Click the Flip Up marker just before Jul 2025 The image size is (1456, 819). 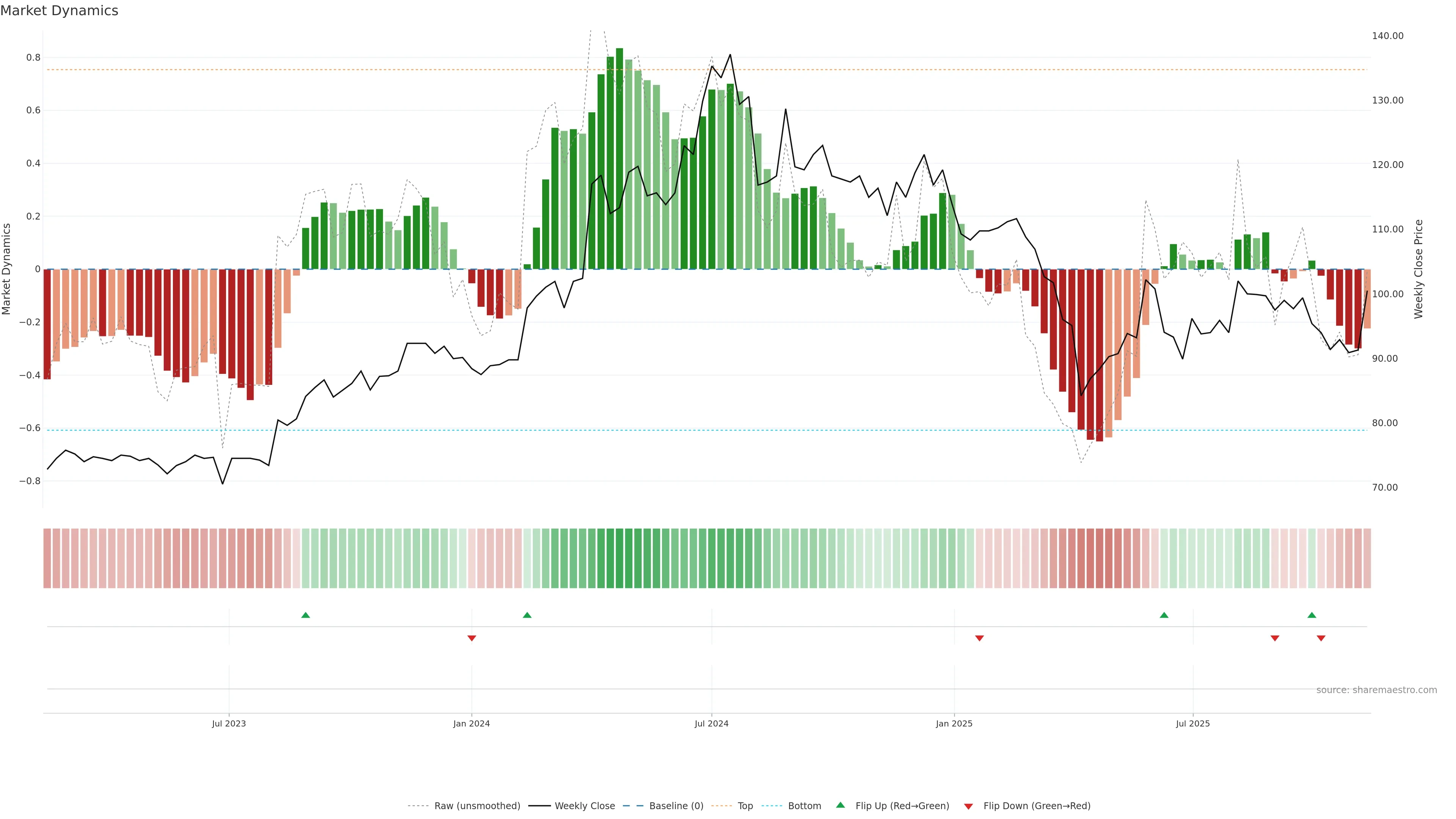1164,615
